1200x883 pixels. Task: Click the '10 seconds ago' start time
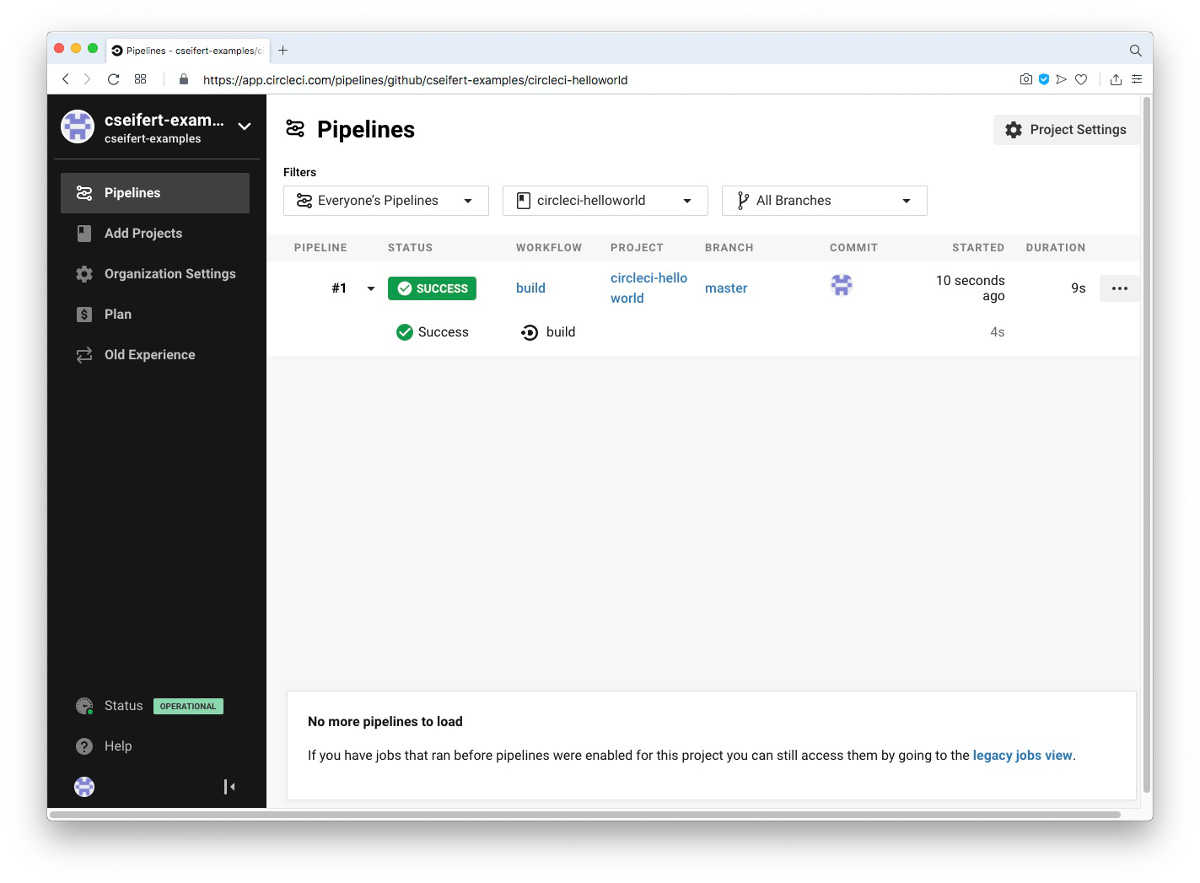pyautogui.click(x=970, y=289)
